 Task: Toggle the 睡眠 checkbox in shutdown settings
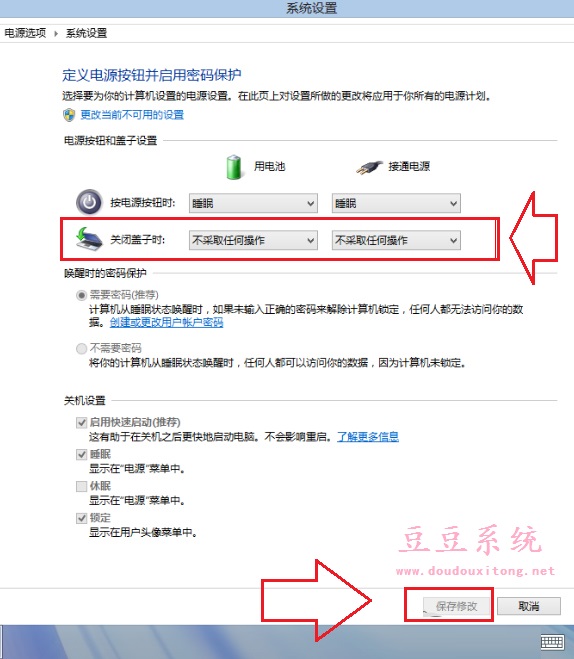82,454
